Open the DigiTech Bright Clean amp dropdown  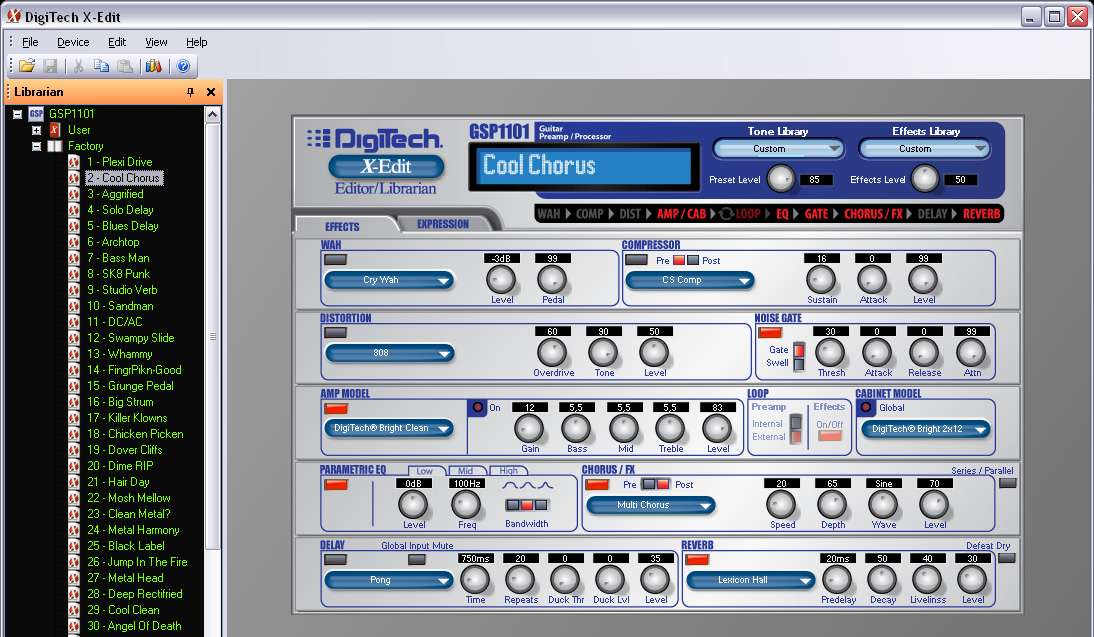389,428
